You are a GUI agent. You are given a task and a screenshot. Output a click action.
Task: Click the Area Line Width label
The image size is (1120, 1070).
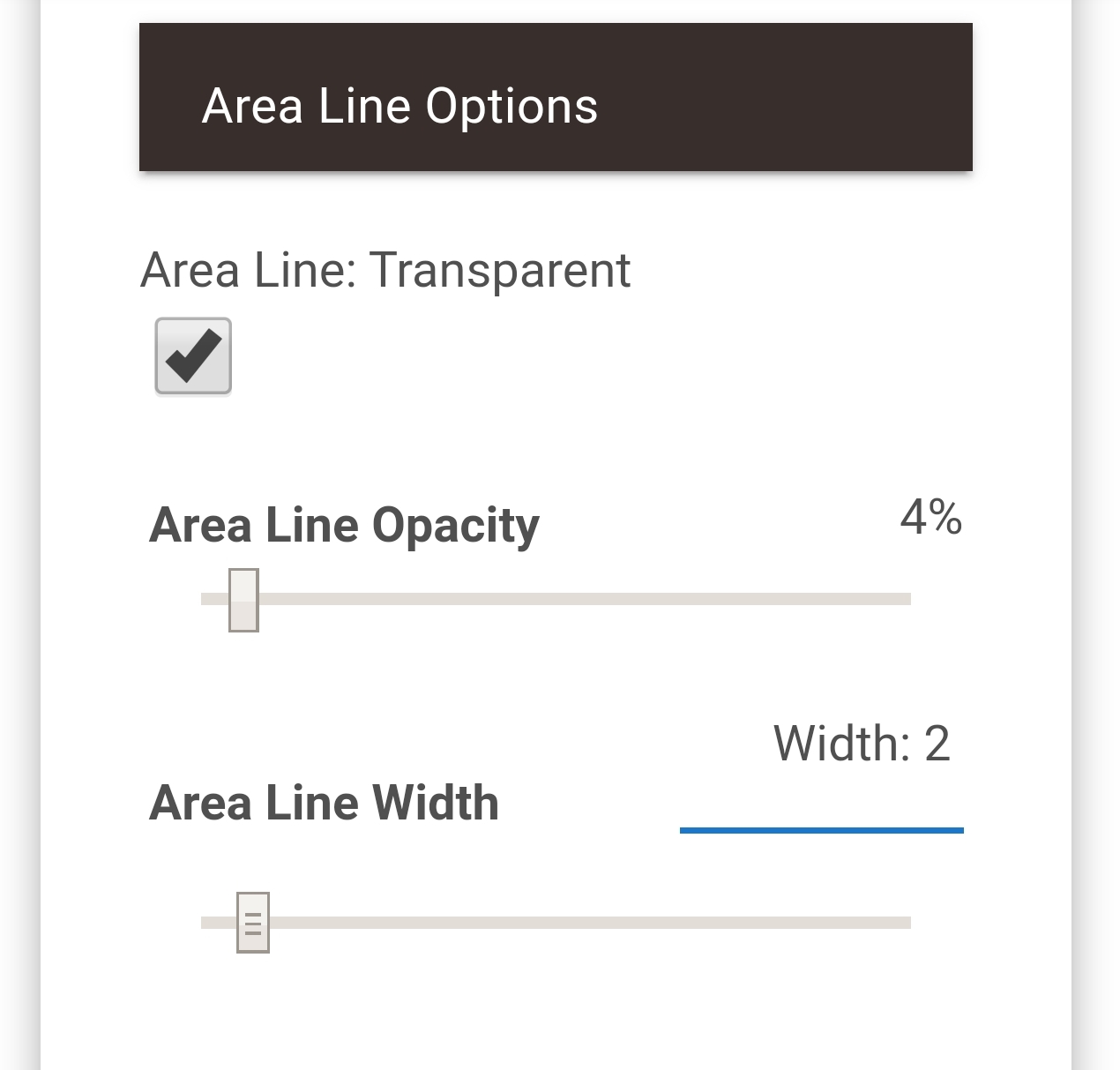pyautogui.click(x=324, y=803)
